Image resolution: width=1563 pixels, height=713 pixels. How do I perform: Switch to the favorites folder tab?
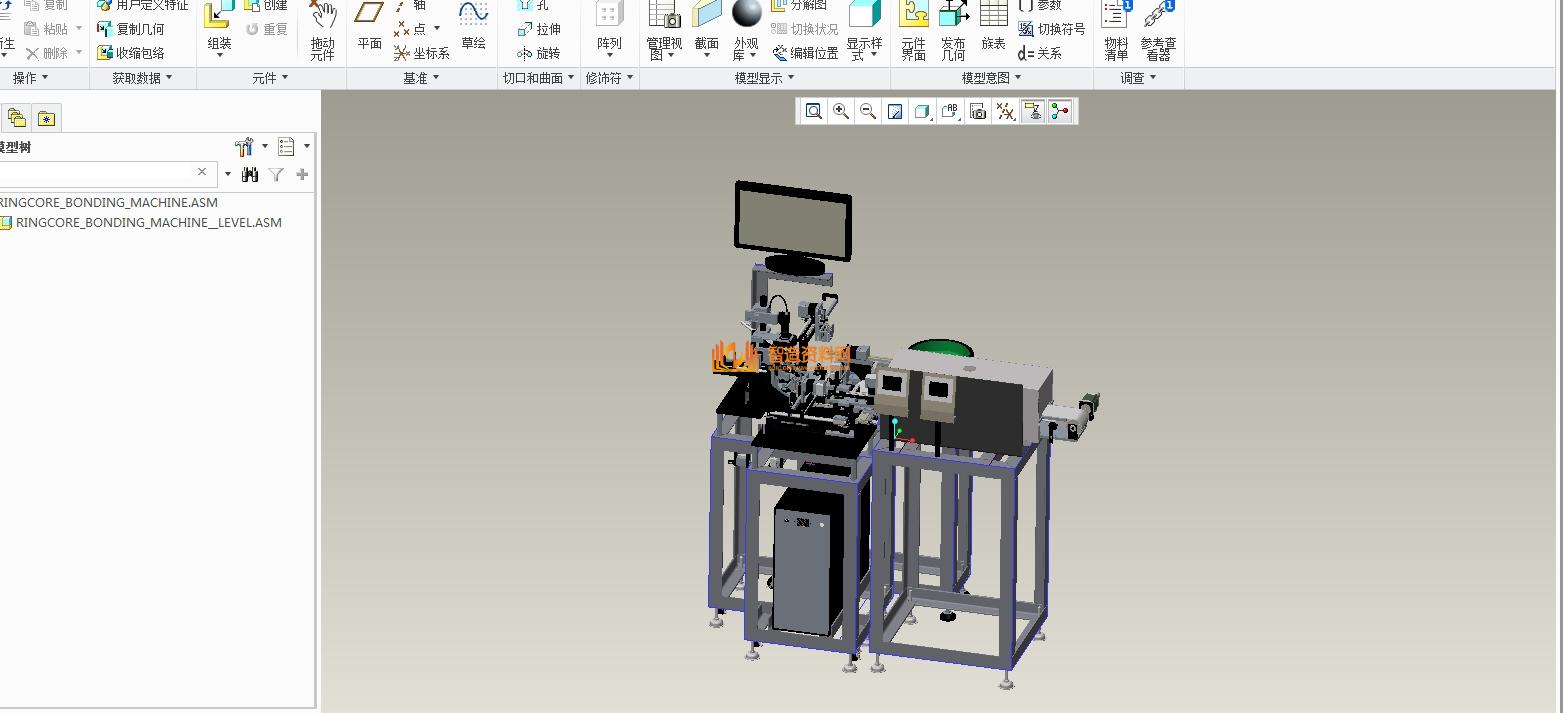point(46,118)
